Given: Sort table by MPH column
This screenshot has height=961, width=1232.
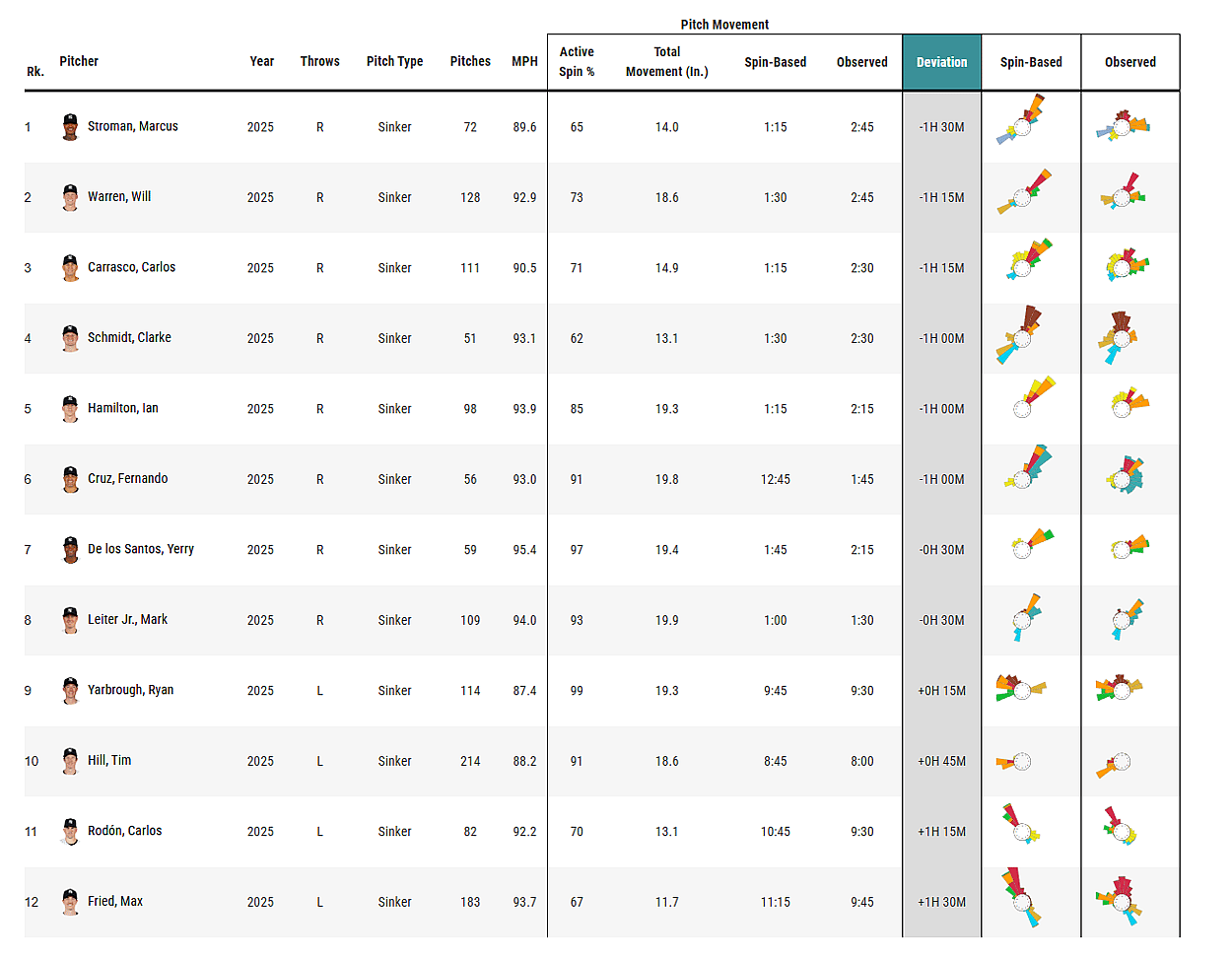Looking at the screenshot, I should [524, 61].
